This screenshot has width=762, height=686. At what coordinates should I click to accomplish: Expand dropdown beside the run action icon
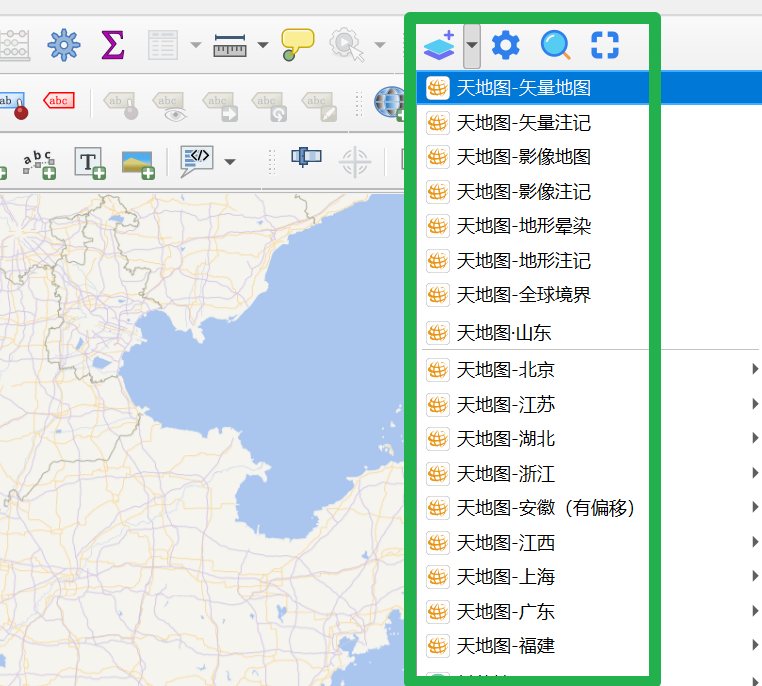(x=380, y=45)
